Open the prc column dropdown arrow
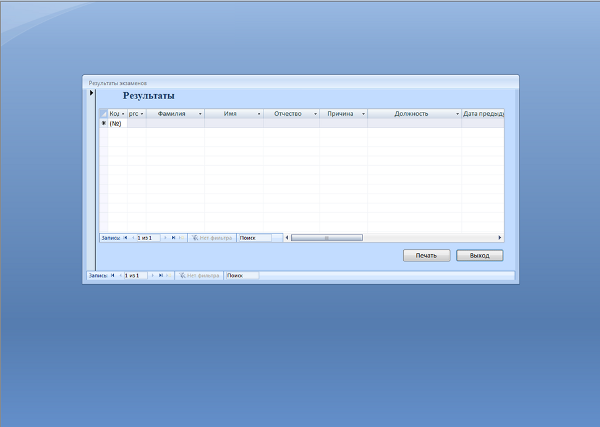This screenshot has height=427, width=600. 142,114
